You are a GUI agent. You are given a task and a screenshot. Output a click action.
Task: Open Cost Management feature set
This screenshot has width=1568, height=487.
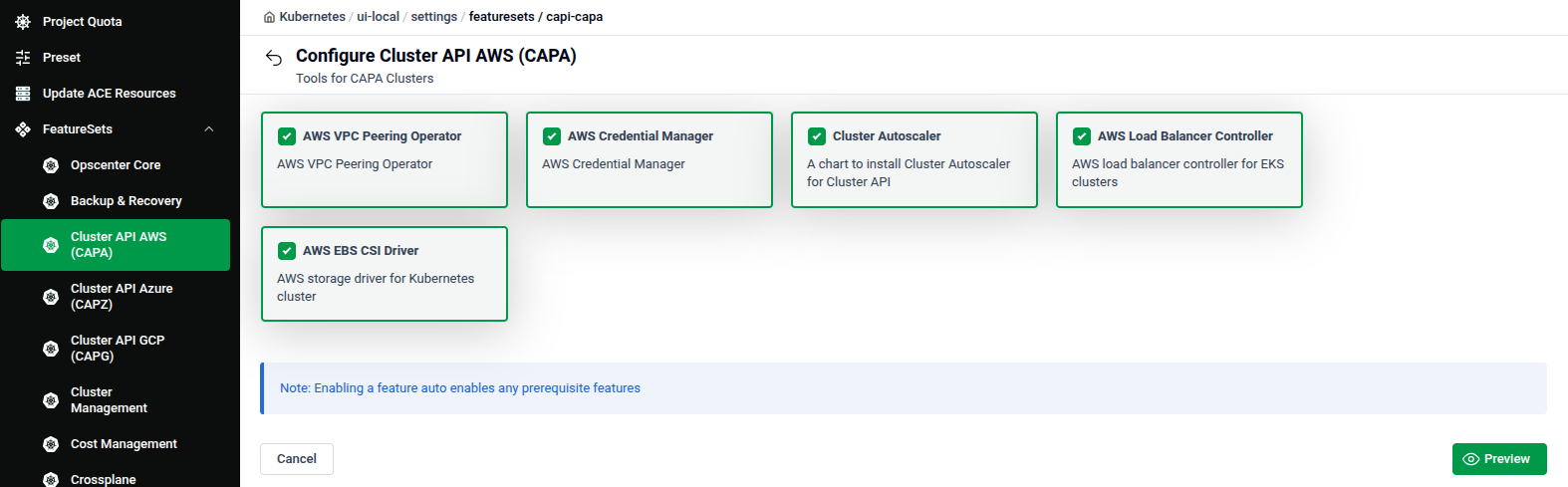click(116, 443)
